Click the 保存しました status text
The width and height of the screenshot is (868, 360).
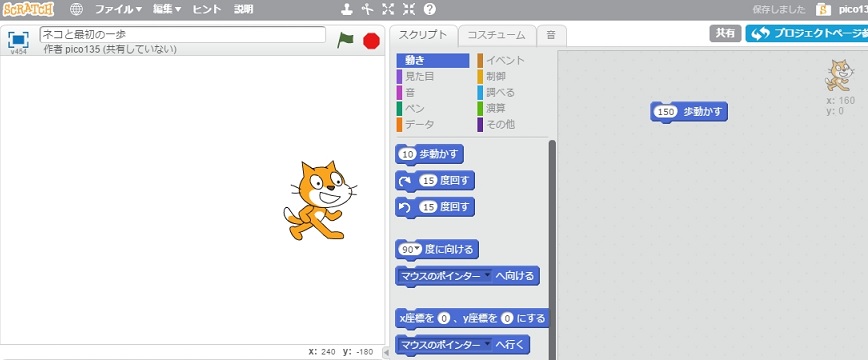(780, 9)
